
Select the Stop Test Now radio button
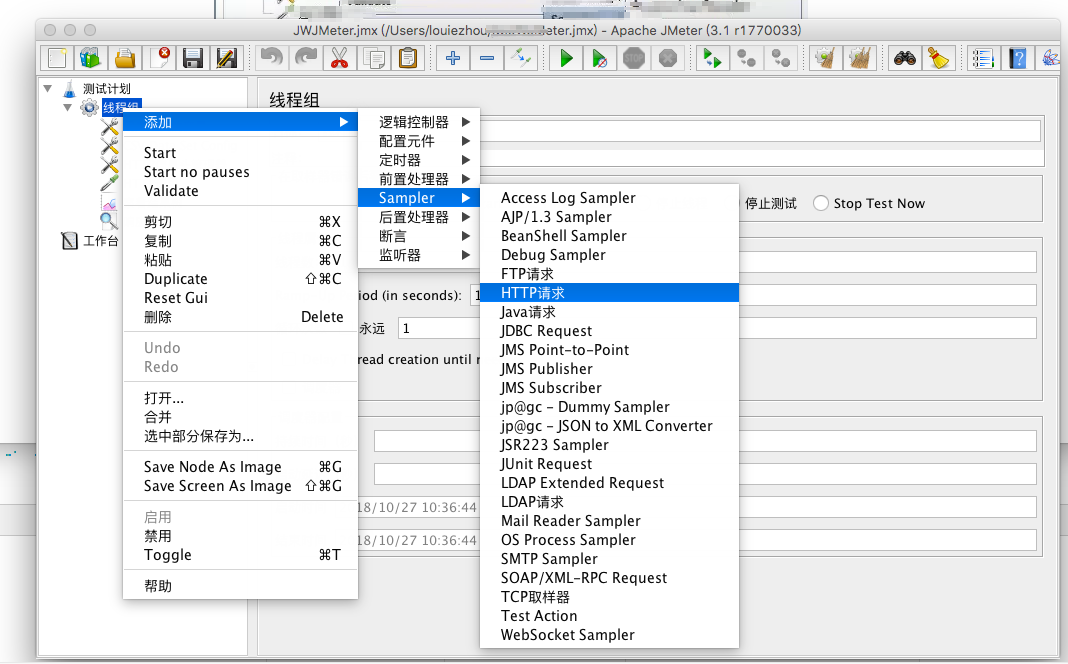pyautogui.click(x=821, y=203)
